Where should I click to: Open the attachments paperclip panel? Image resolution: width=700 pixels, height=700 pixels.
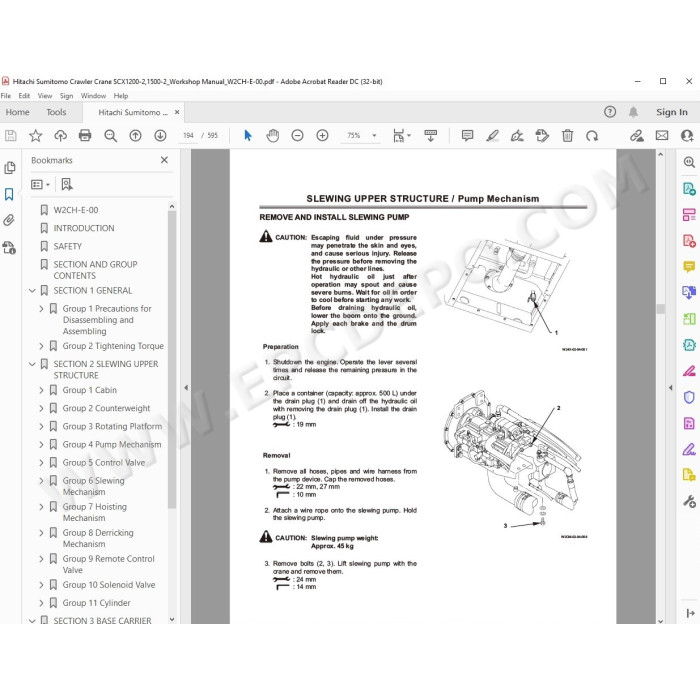click(x=9, y=221)
